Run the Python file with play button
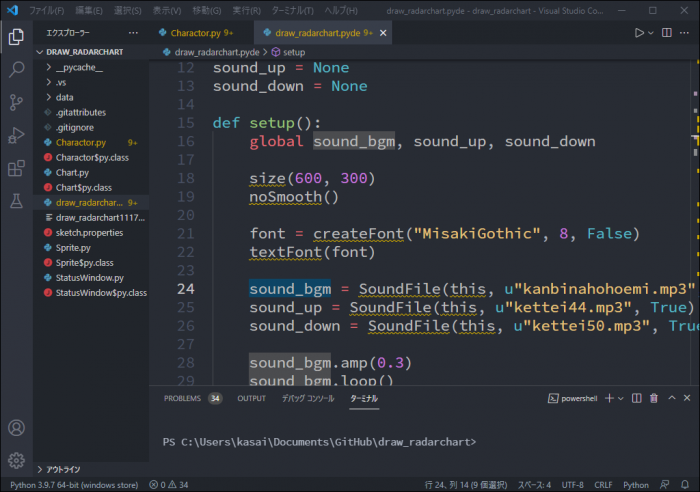 point(640,32)
